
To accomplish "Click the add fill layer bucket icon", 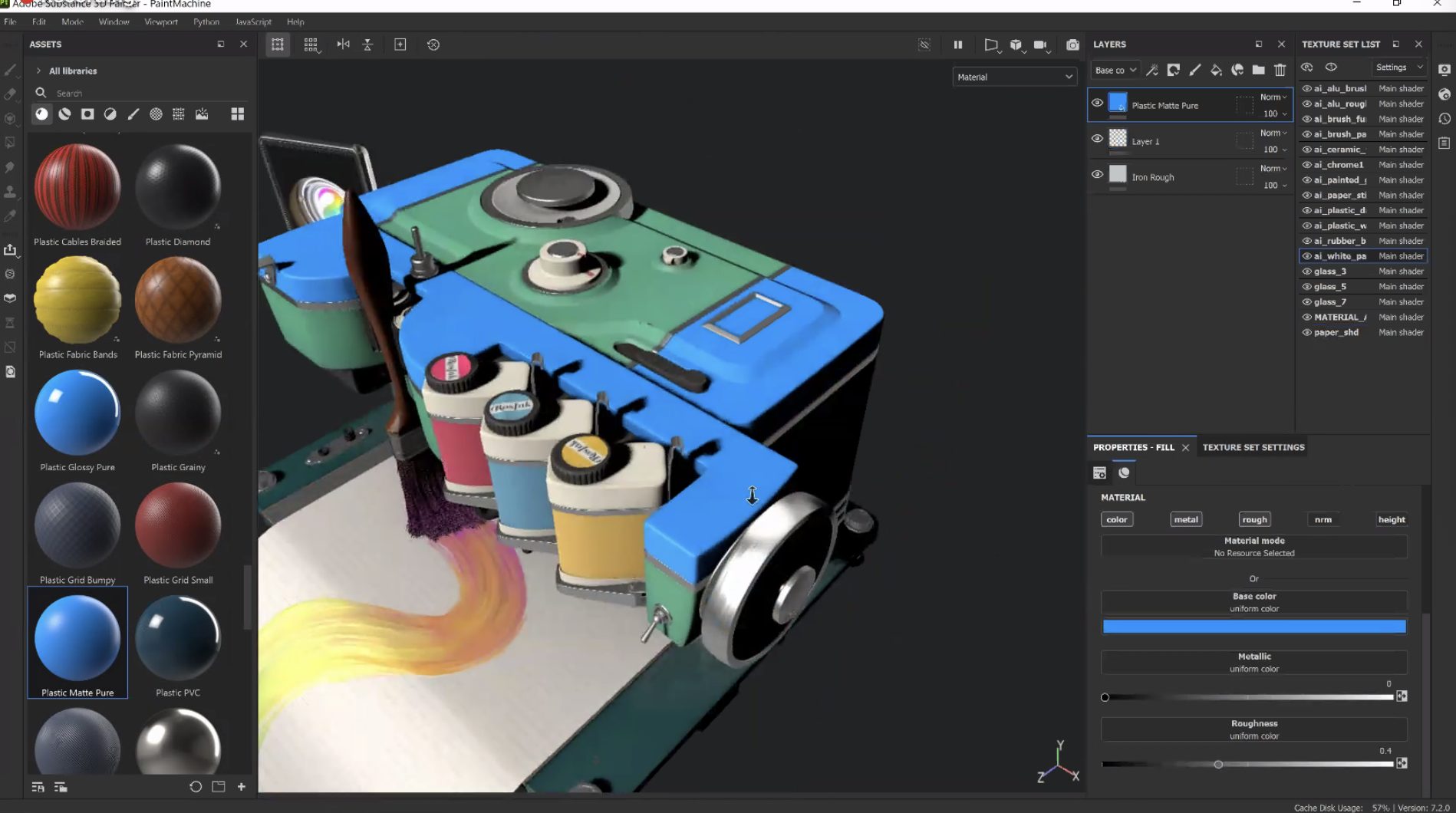I will 1216,71.
